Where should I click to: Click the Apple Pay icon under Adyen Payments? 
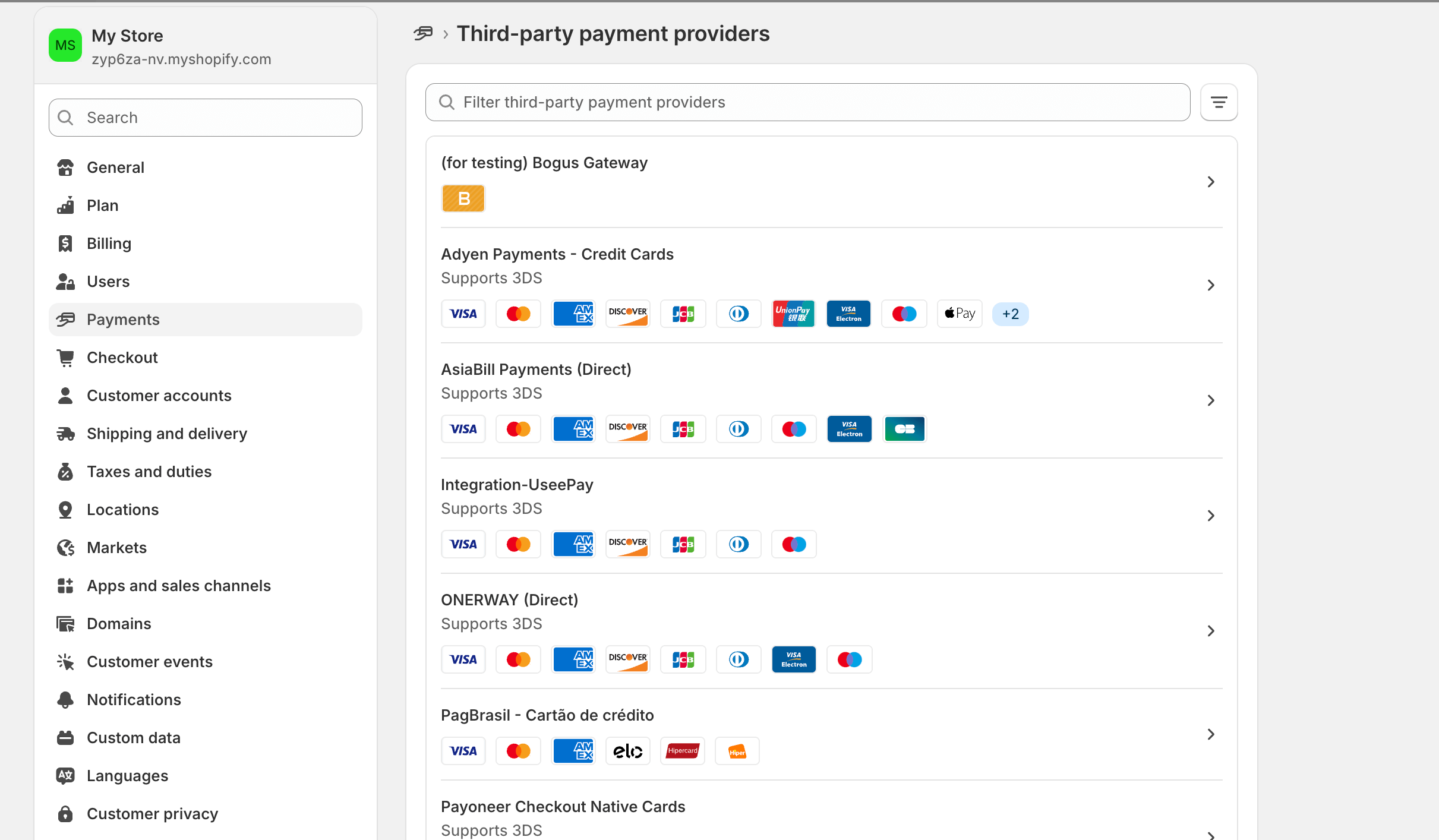(x=960, y=314)
